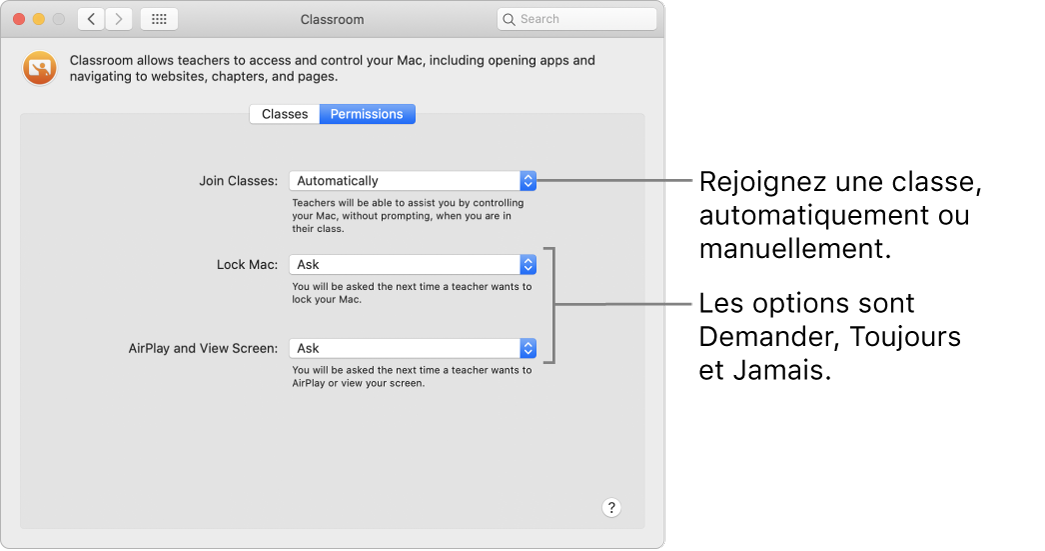
Task: Go back with the left chevron button
Action: 91,19
